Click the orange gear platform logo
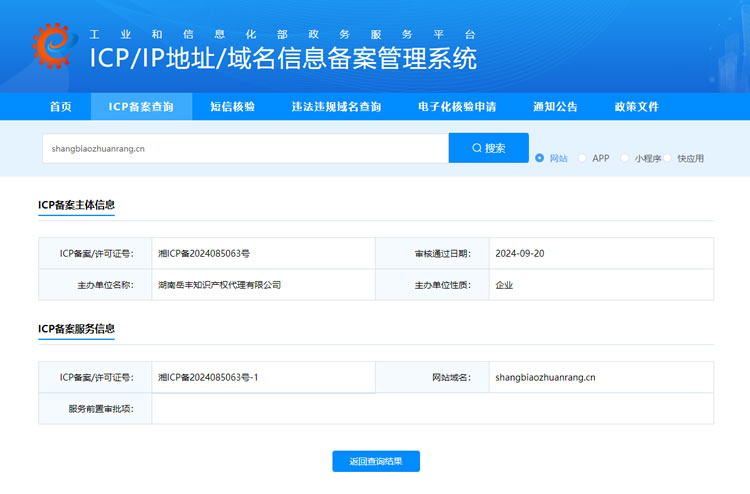Viewport: 750px width, 494px height. tap(54, 45)
